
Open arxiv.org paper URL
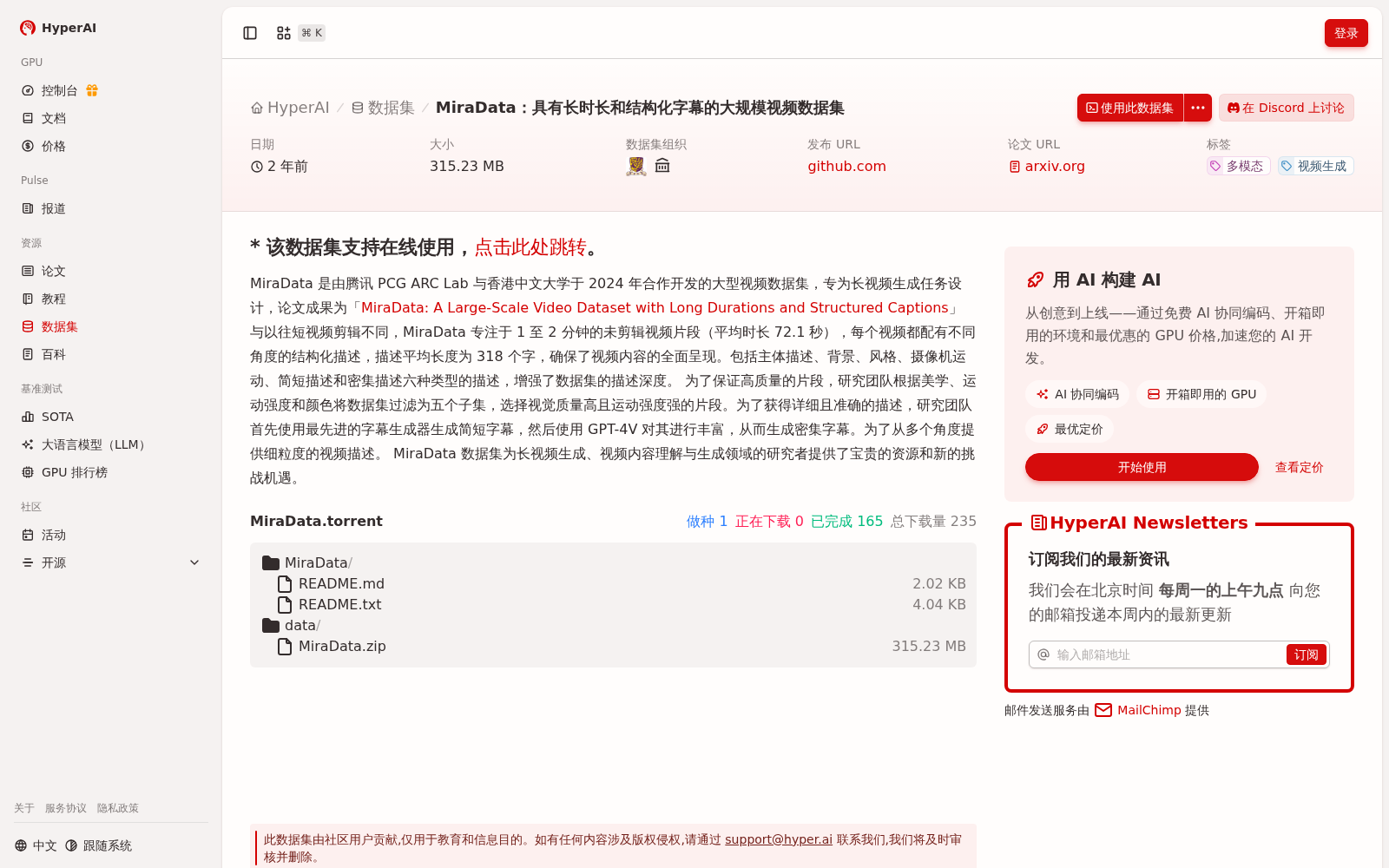point(1047,166)
